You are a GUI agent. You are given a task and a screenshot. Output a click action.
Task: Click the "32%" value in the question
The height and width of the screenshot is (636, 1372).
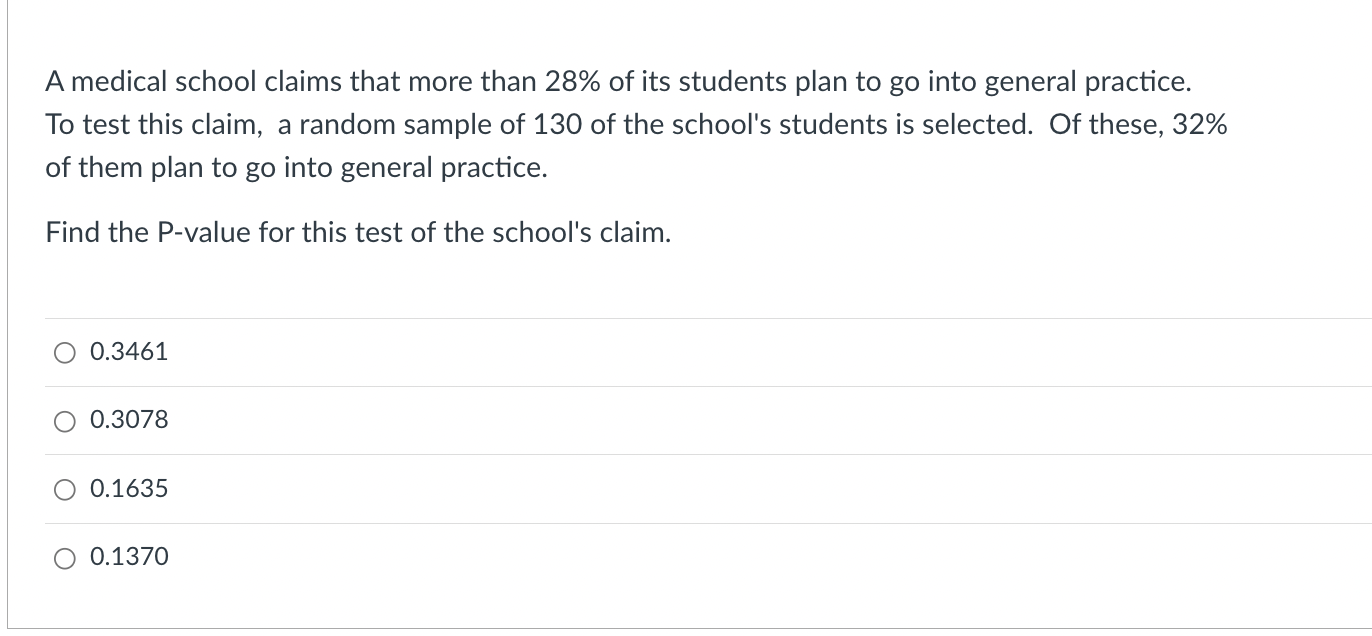1200,125
